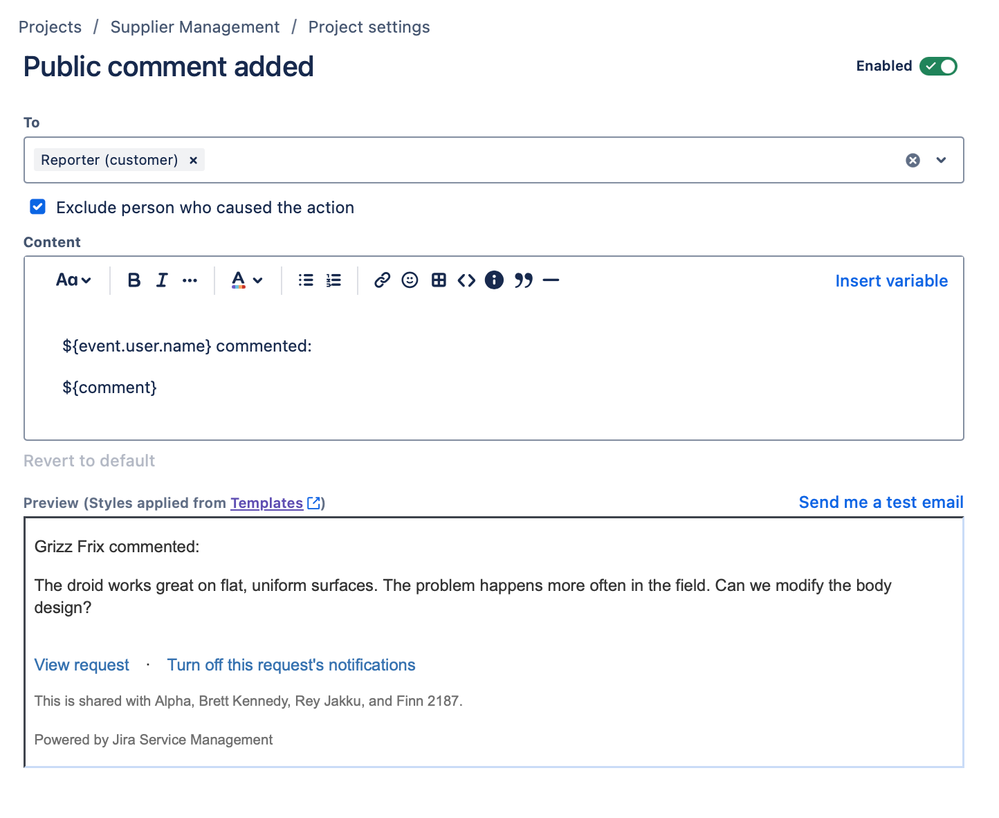This screenshot has height=818, width=999.
Task: Click the Reporter (customer) tag label
Action: tap(110, 160)
